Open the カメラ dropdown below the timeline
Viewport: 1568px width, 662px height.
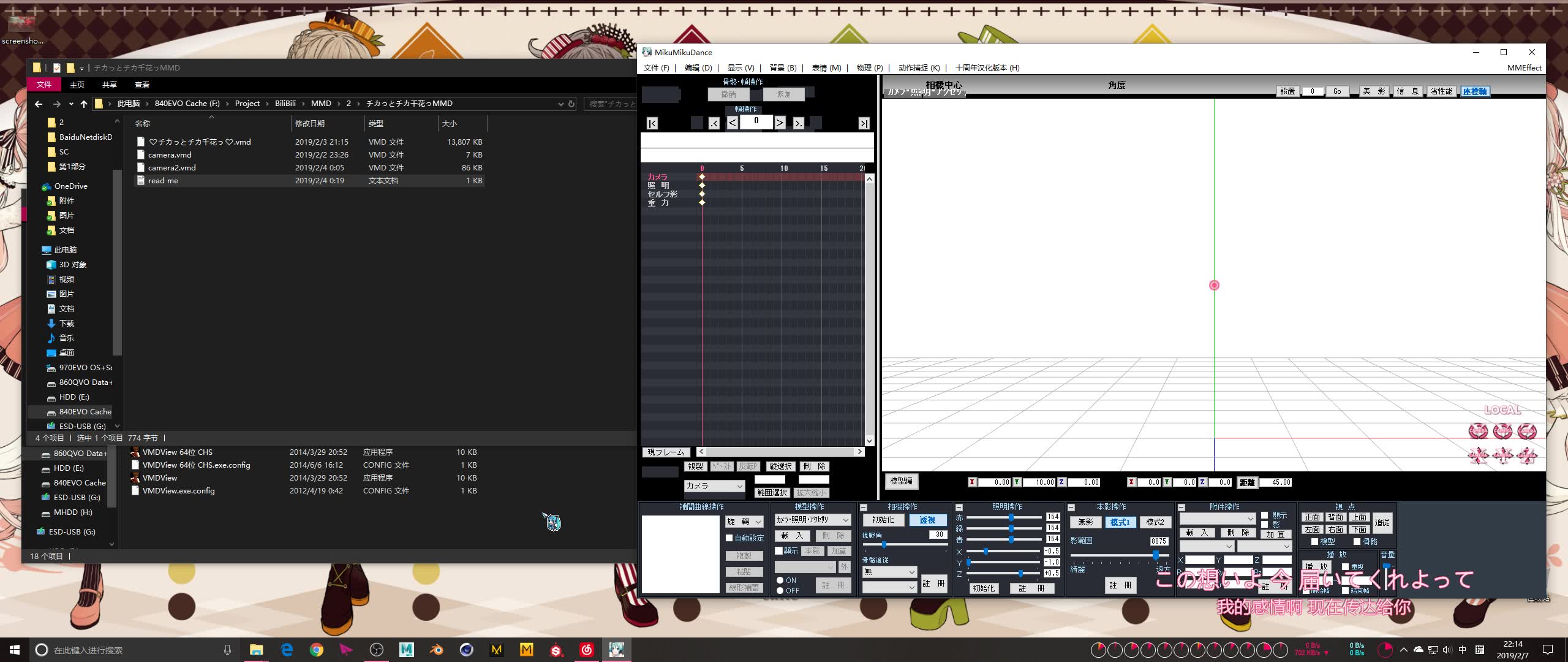click(x=714, y=485)
